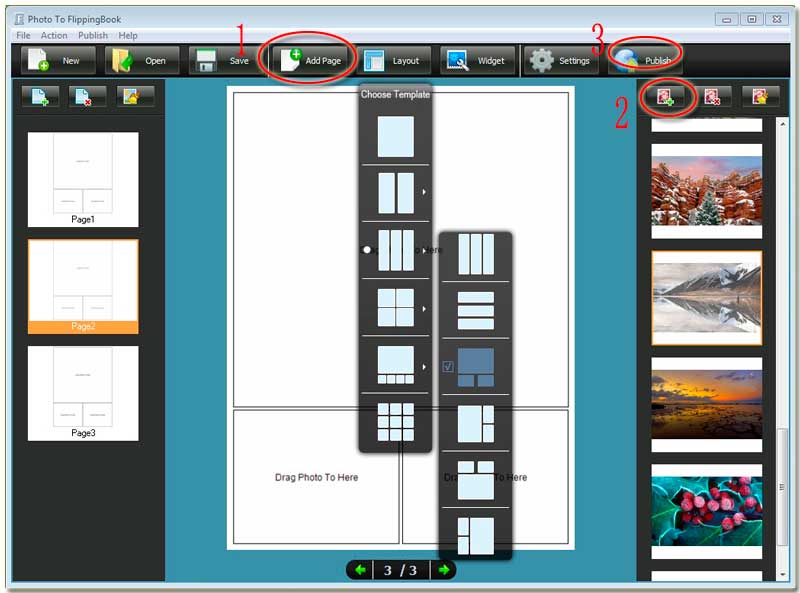
Task: Expand the four-grid template submenu arrow
Action: (x=424, y=309)
